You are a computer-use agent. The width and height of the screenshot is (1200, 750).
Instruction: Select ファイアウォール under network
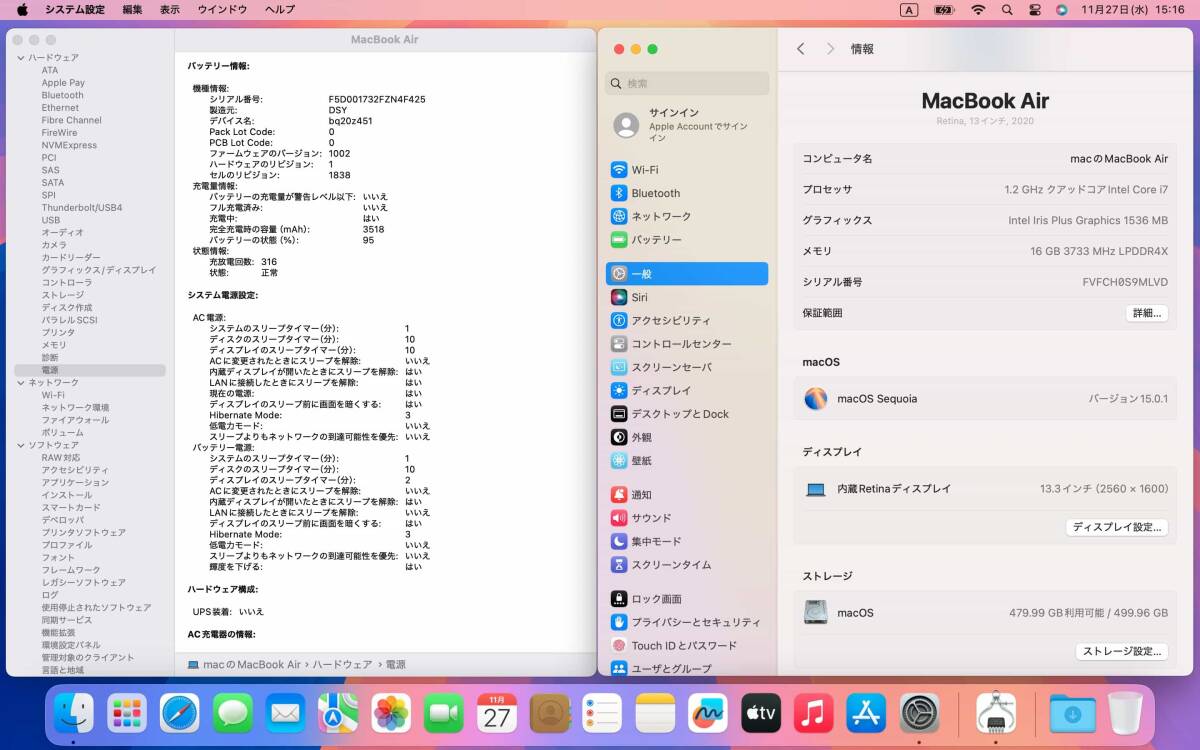(x=75, y=420)
